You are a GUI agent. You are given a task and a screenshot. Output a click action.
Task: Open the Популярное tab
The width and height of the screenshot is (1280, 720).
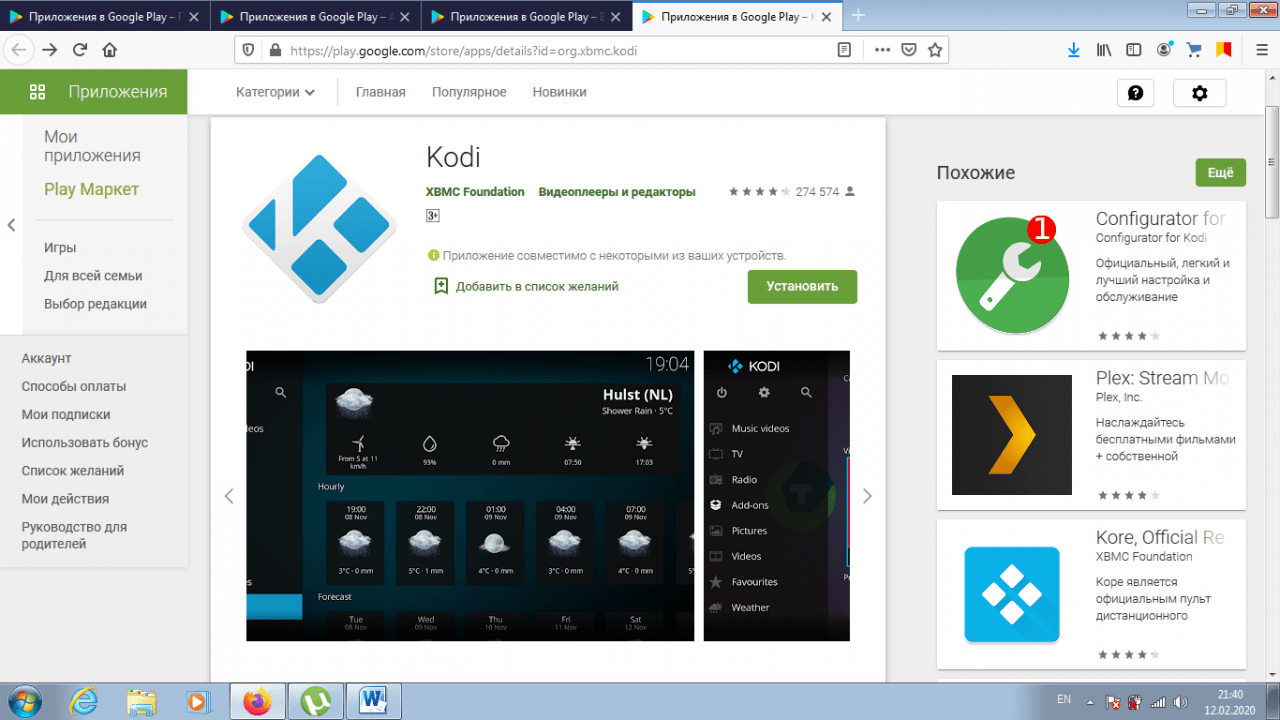point(469,92)
